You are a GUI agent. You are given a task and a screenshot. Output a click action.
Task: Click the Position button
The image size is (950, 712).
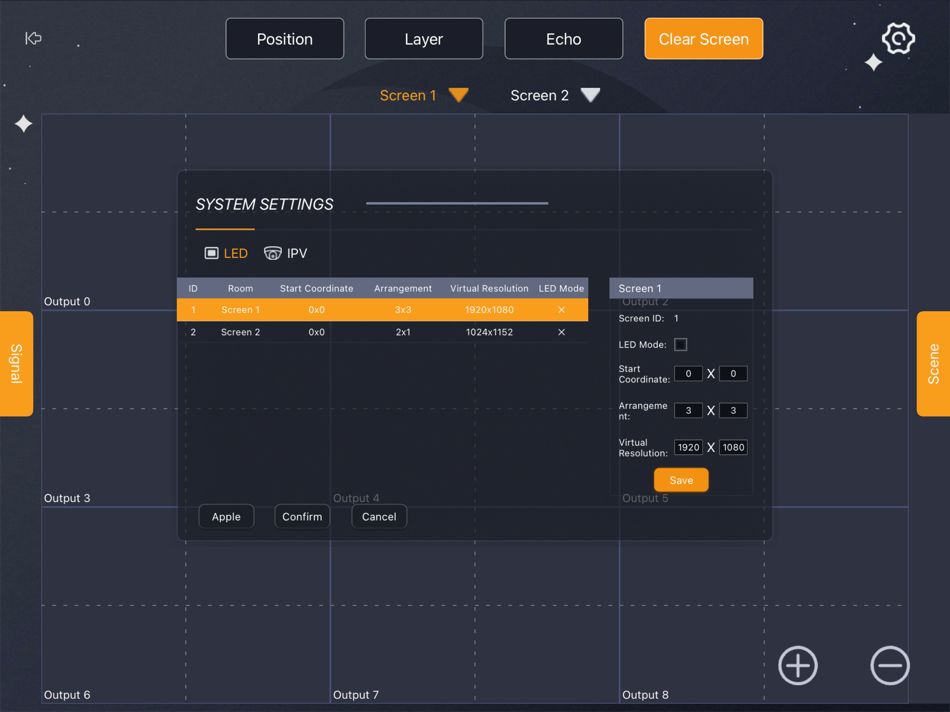[x=285, y=39]
